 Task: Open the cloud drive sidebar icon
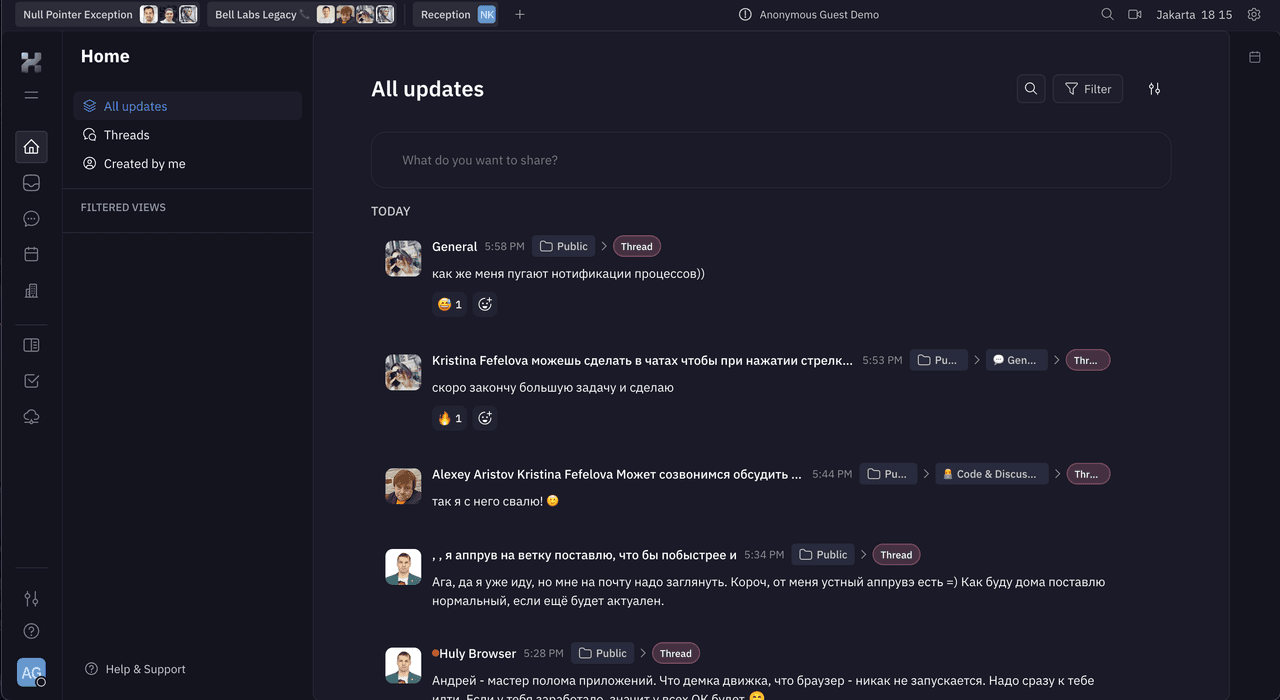(31, 417)
